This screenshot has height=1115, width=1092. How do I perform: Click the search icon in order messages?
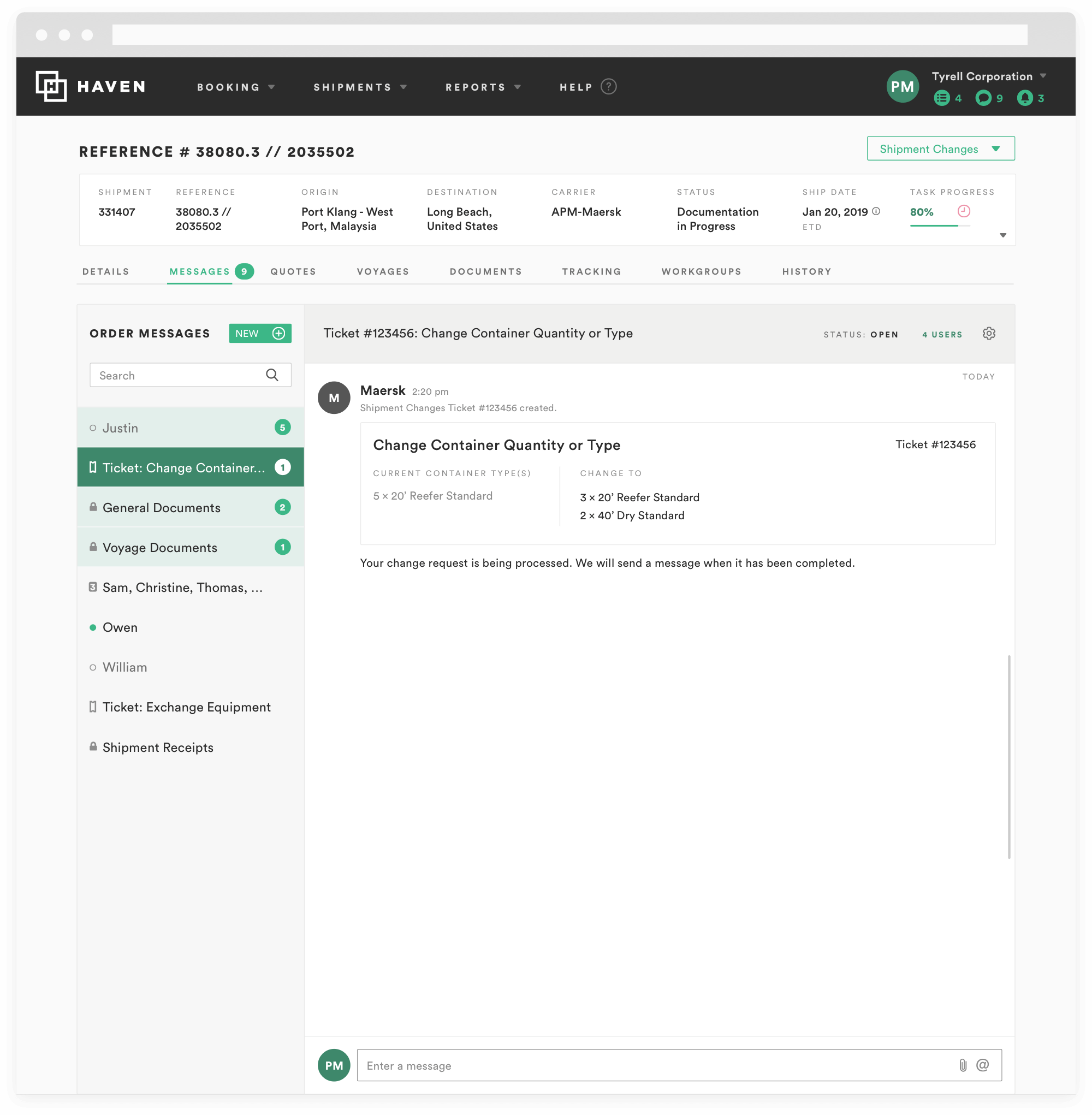[x=272, y=375]
